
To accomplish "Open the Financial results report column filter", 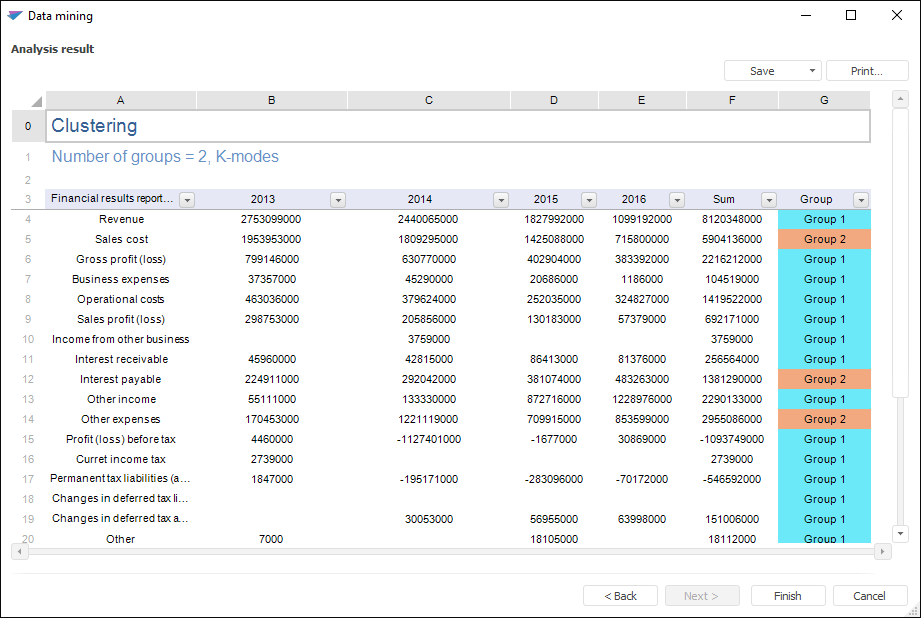I will coord(187,200).
